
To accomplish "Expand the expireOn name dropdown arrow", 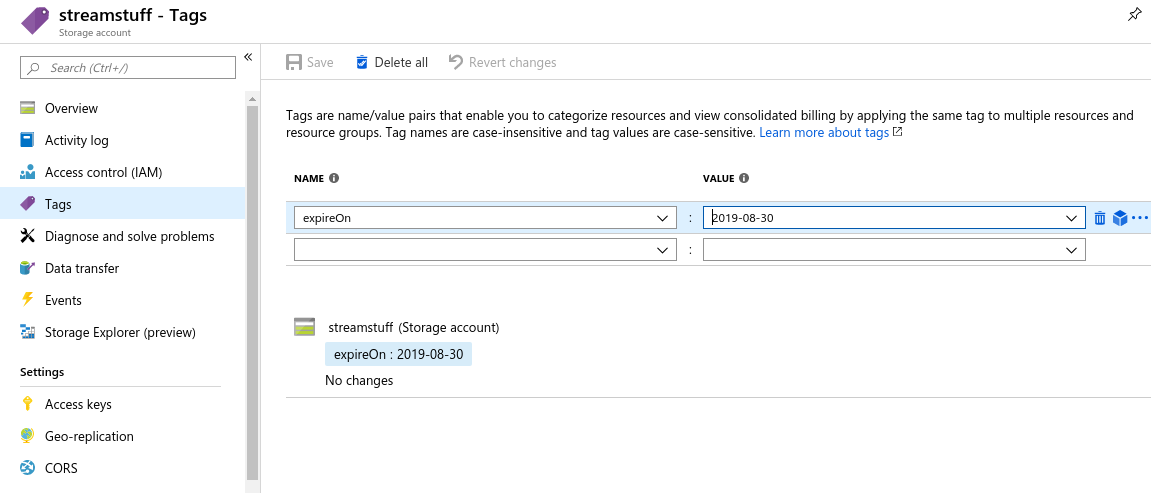I will point(663,219).
